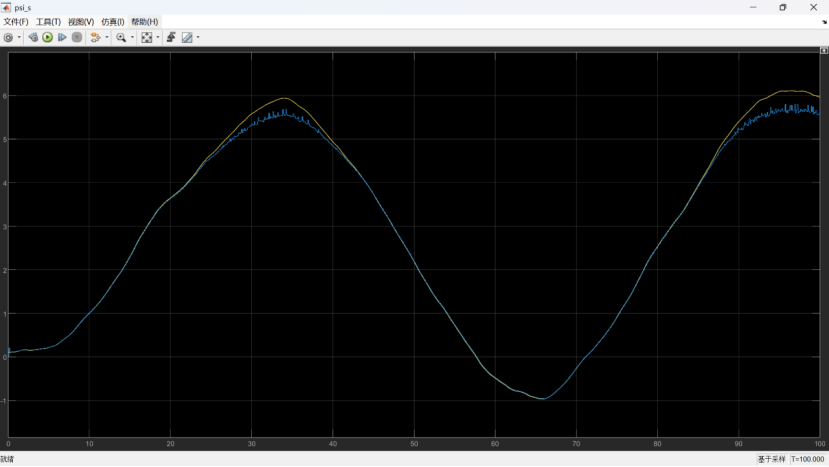This screenshot has height=467, width=829.
Task: Open the zoom tool options dropdown arrow
Action: (x=132, y=37)
